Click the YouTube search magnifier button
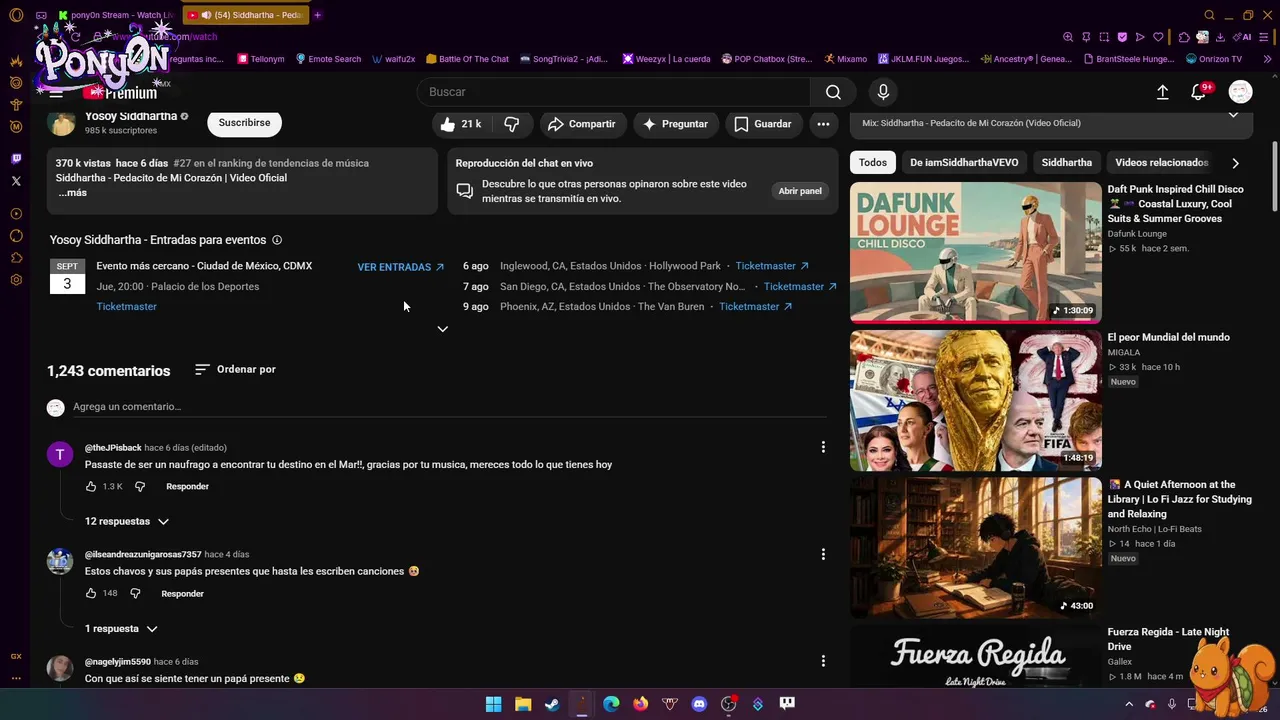1280x720 pixels. point(833,92)
